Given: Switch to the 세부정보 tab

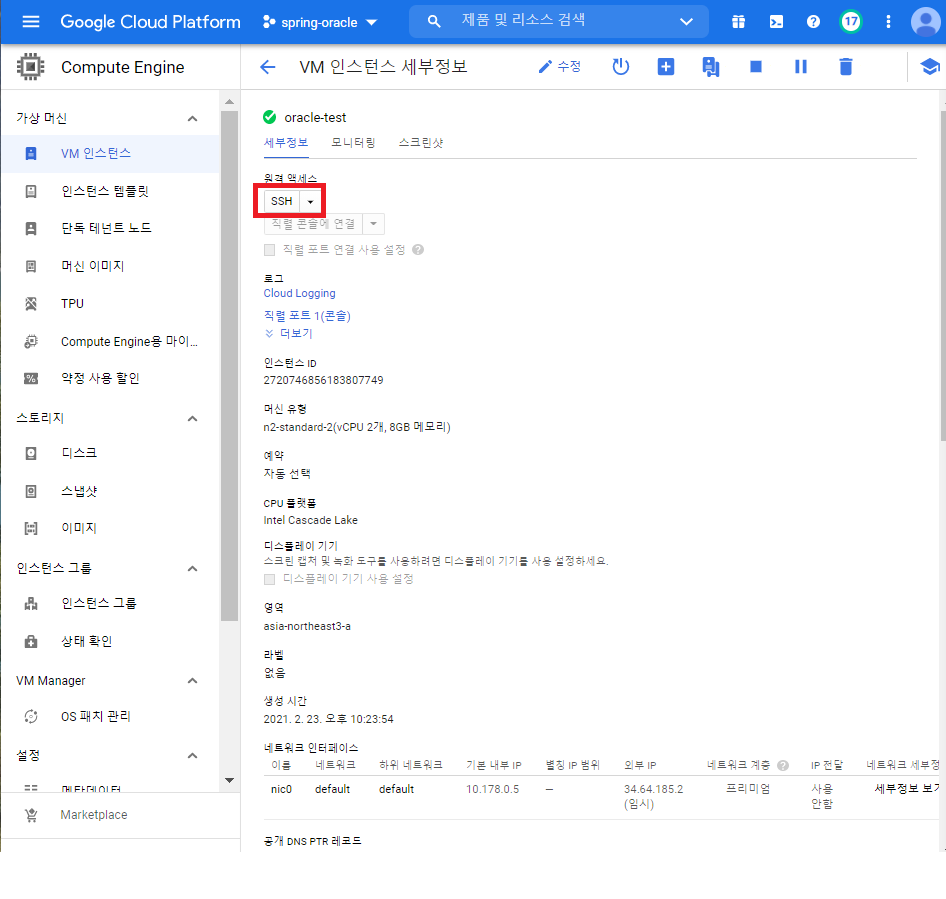Looking at the screenshot, I should (286, 143).
